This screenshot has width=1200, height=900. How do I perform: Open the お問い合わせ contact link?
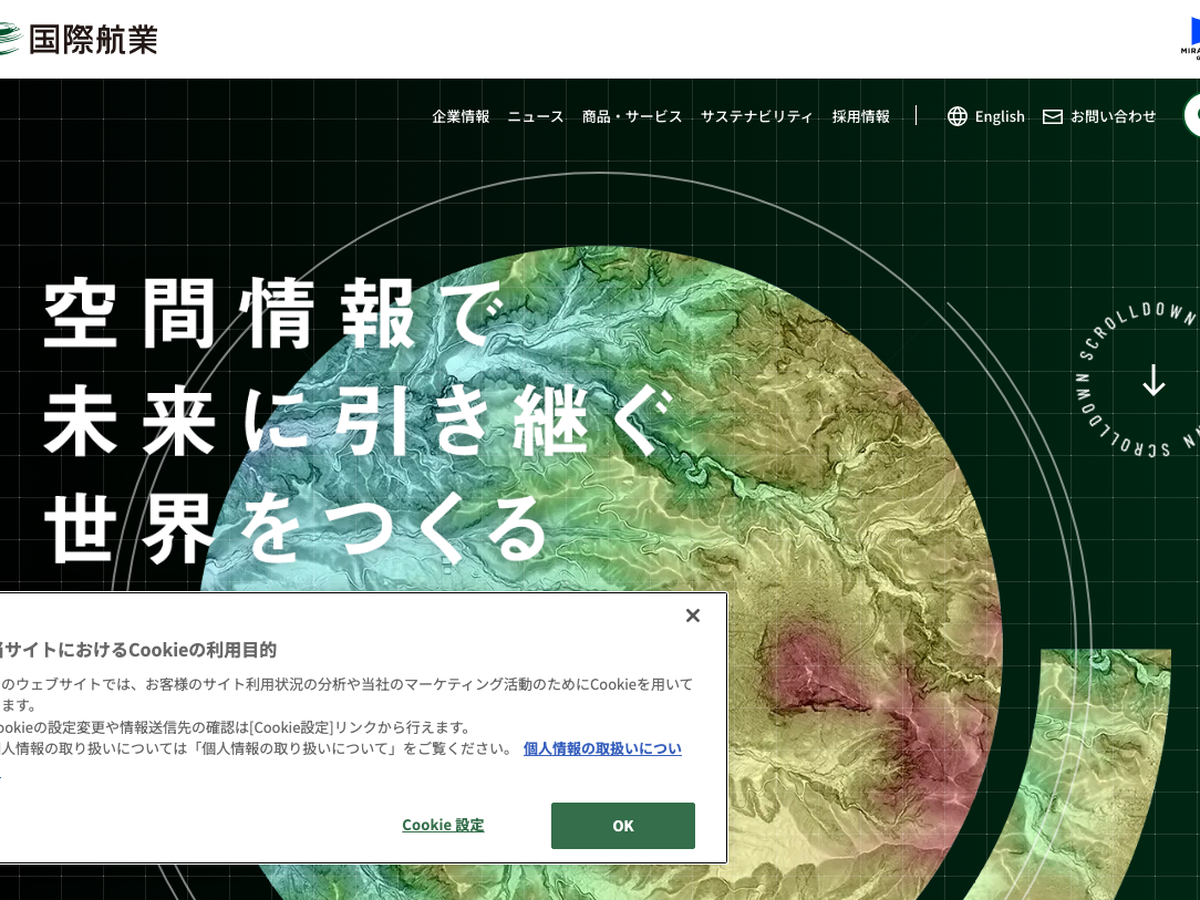point(1113,117)
